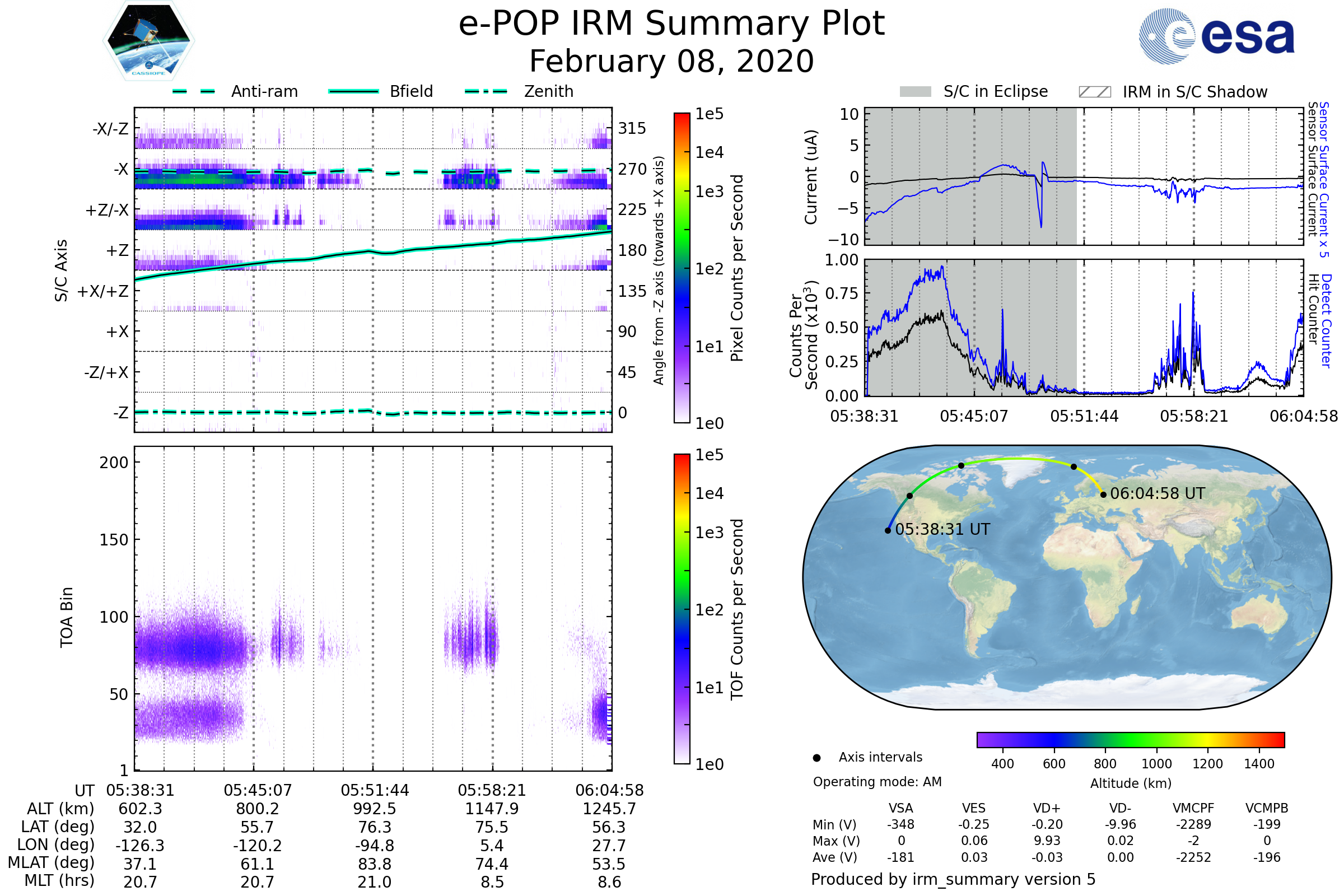Click the ESA logo

tap(1216, 35)
